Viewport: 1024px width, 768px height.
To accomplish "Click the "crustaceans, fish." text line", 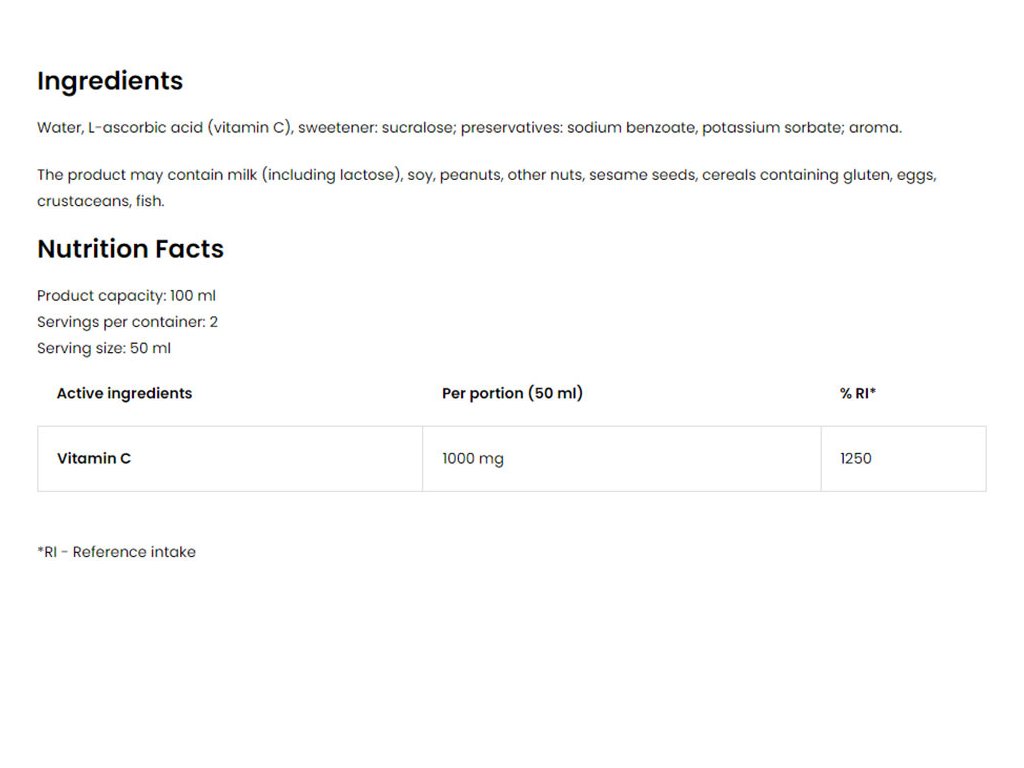I will pyautogui.click(x=100, y=201).
